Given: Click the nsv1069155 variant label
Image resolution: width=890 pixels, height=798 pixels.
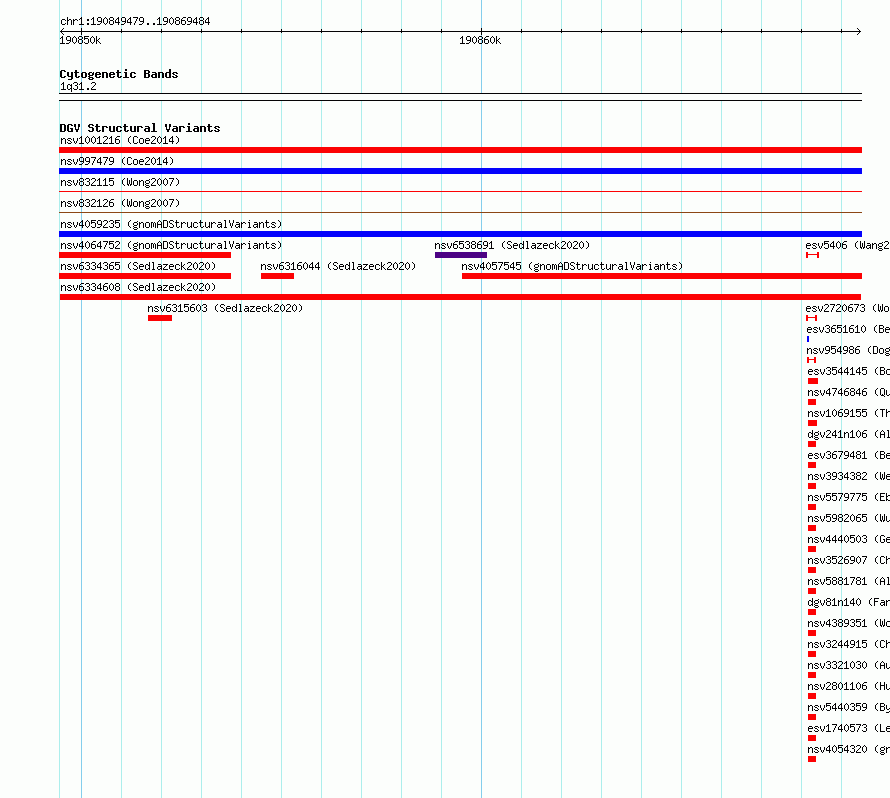Looking at the screenshot, I should pos(849,413).
